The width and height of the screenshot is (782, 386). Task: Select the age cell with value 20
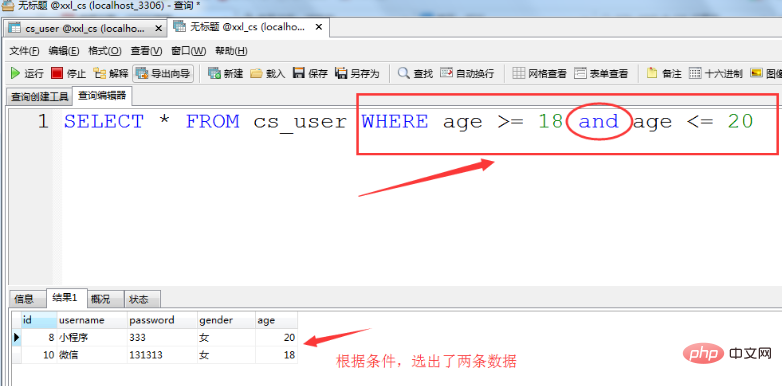coord(277,338)
